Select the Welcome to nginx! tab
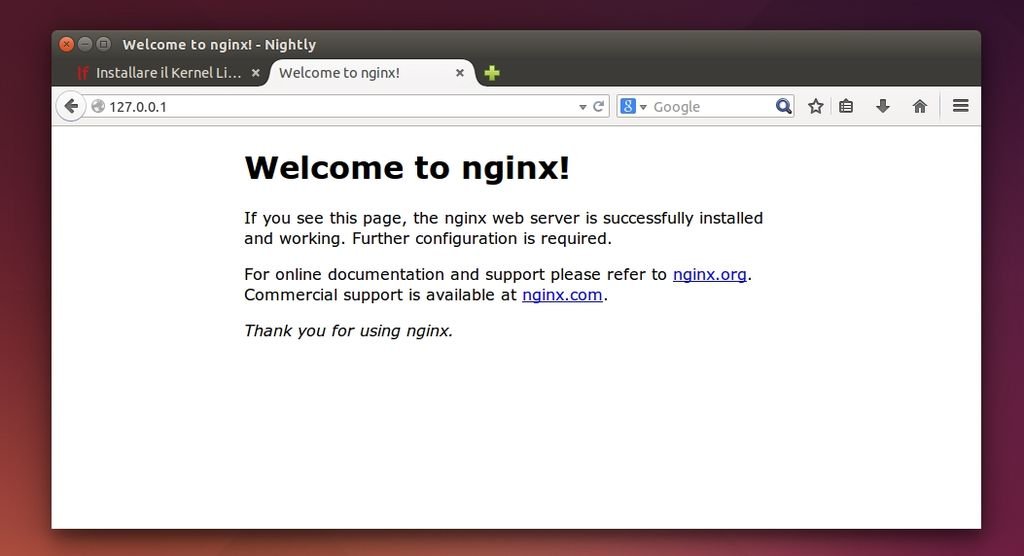This screenshot has width=1024, height=556. coord(370,73)
